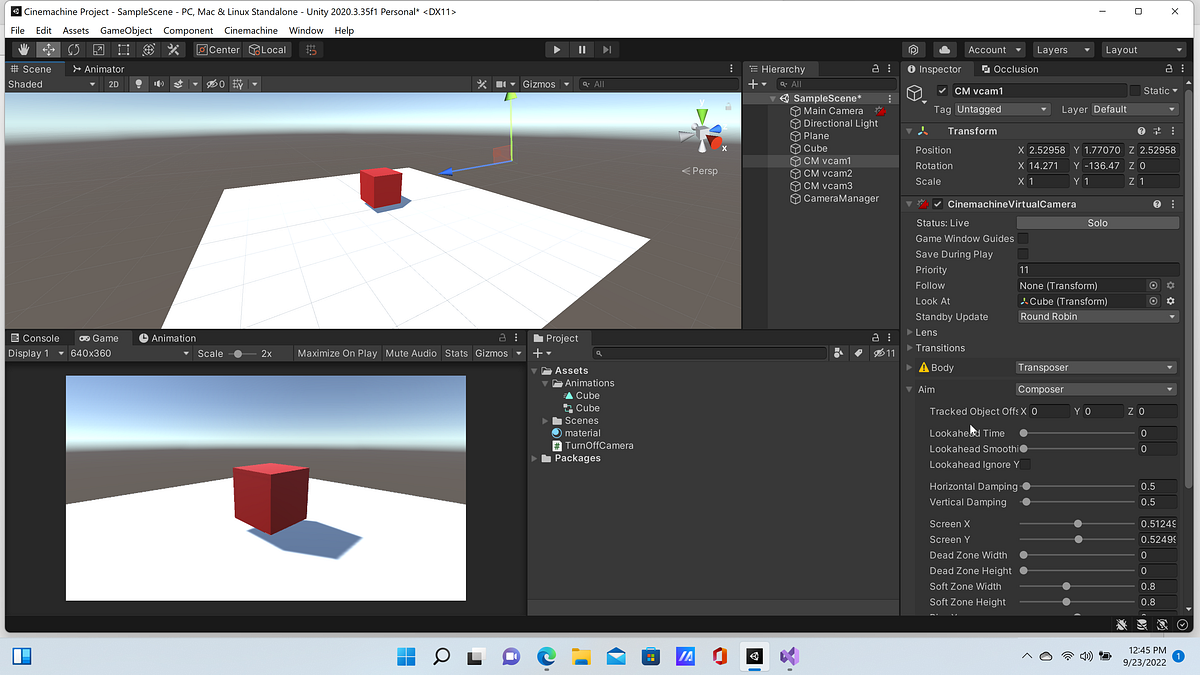Toggle 2D scene view mode
Viewport: 1200px width, 675px height.
pos(114,84)
